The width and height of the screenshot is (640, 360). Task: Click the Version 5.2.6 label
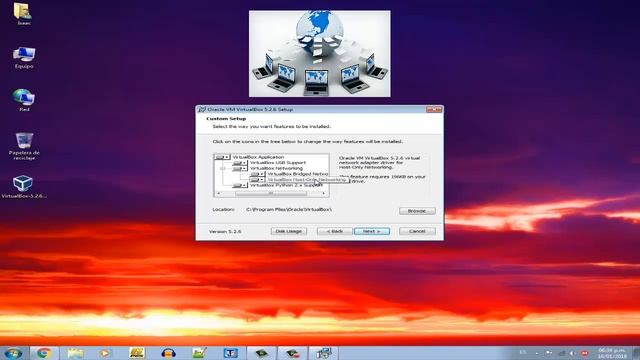(x=225, y=231)
